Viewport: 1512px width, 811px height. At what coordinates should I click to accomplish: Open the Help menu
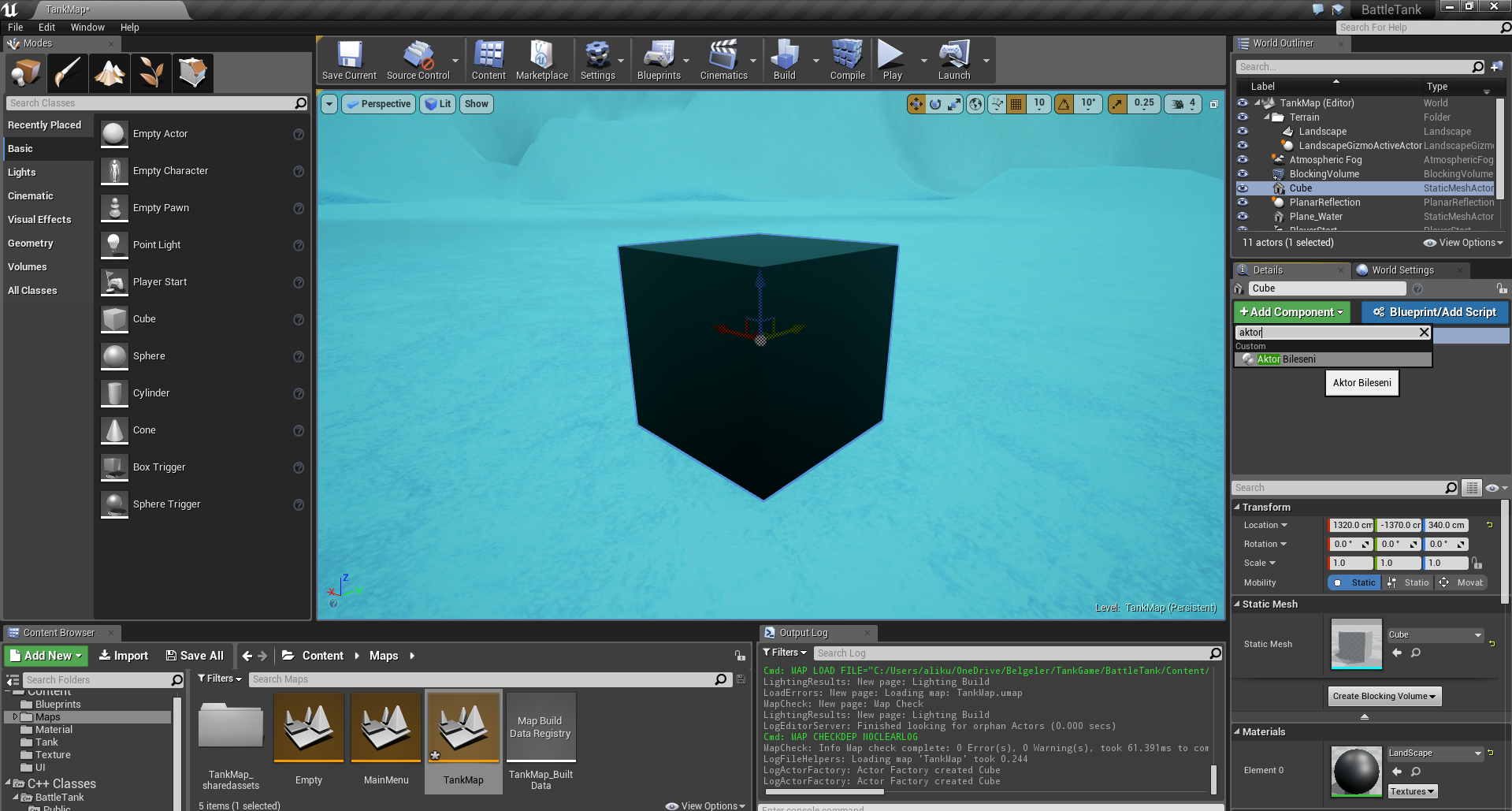[130, 28]
